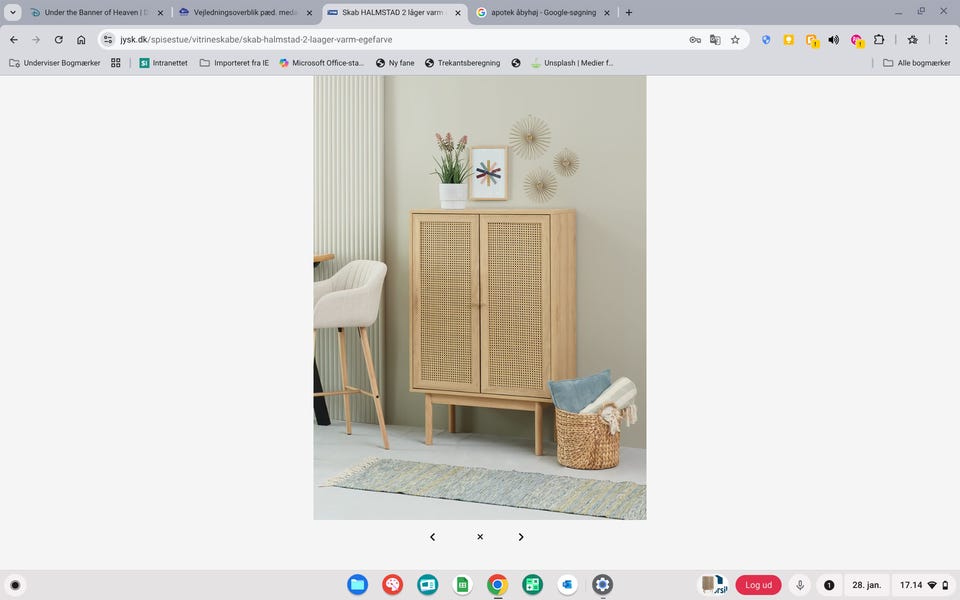This screenshot has width=960, height=600.
Task: Click the HALMSTAD cabinet product image
Action: coord(480,298)
